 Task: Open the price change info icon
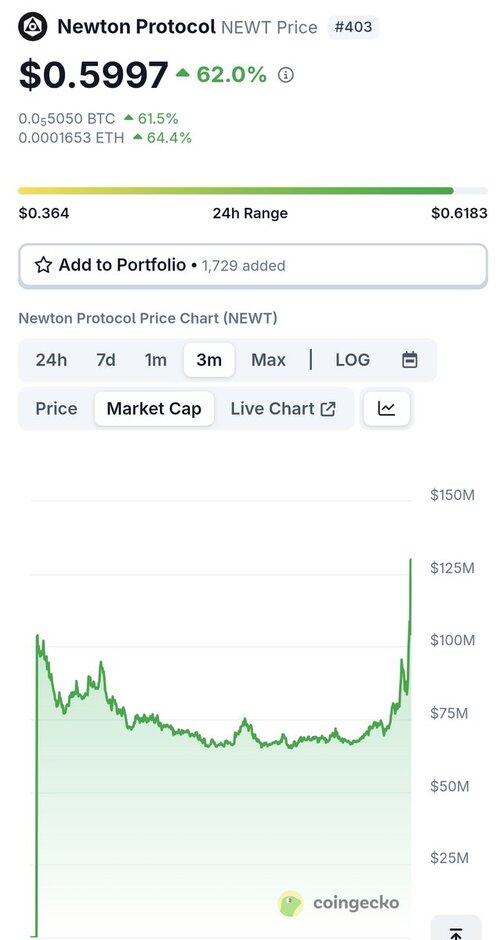(286, 75)
